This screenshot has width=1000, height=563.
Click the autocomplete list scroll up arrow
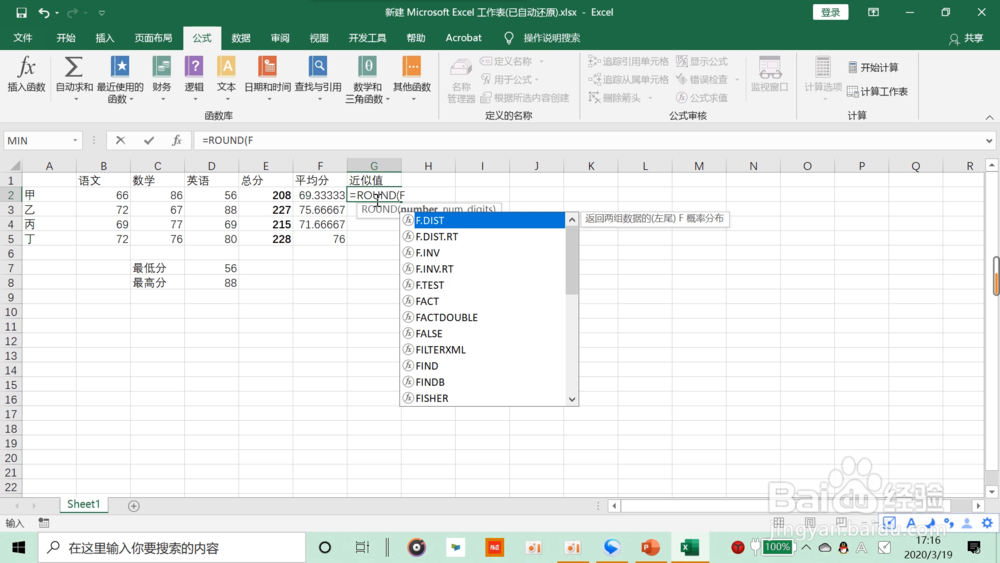[572, 219]
